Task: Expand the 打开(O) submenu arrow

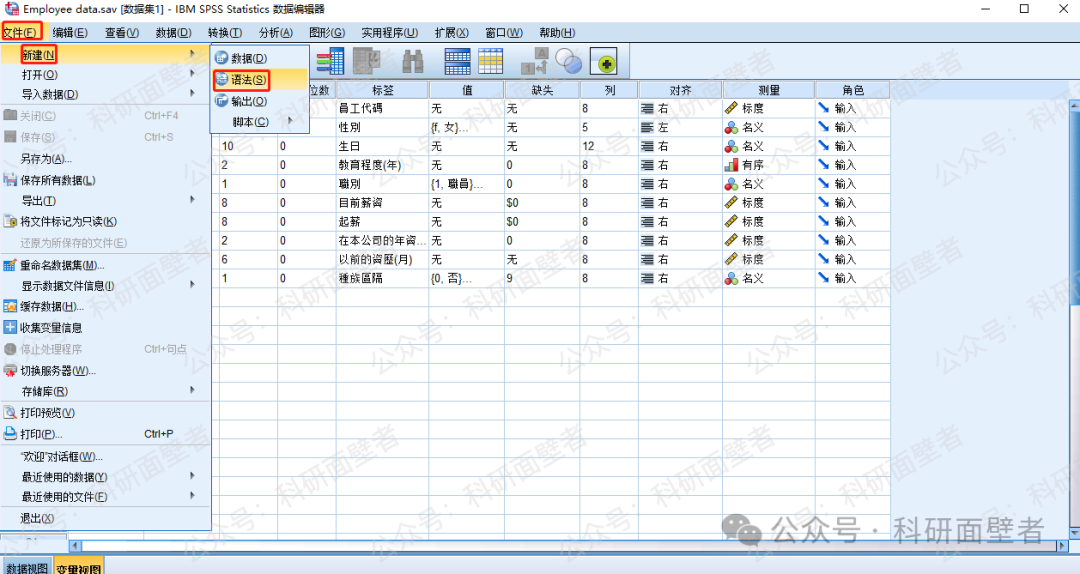Action: (192, 74)
